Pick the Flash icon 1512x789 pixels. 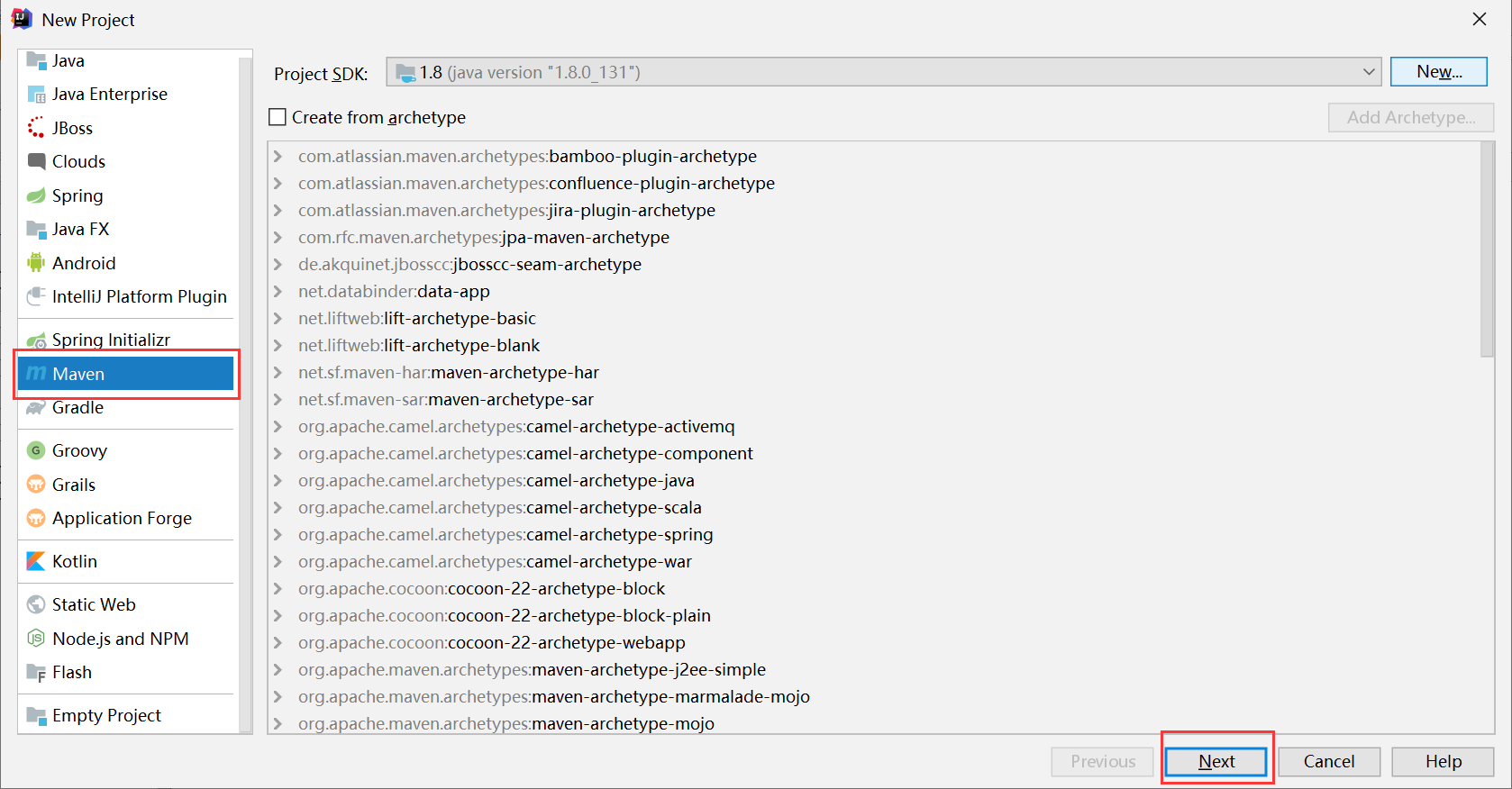pos(36,673)
